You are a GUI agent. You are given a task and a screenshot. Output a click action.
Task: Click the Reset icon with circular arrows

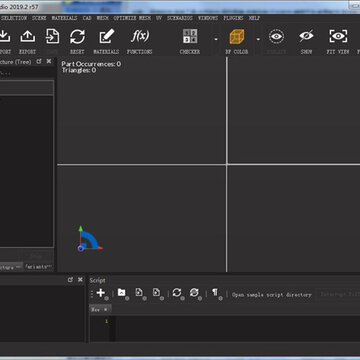click(77, 36)
